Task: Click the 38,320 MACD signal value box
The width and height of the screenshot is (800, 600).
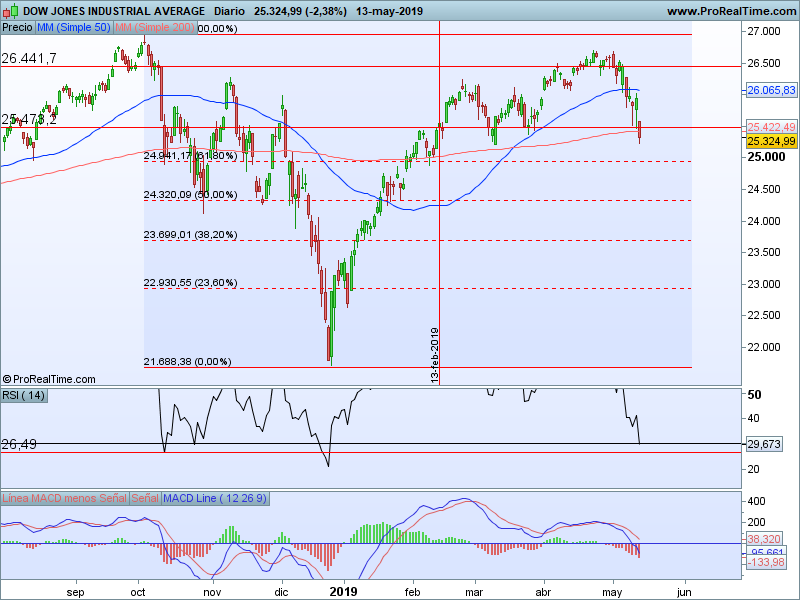Action: (764, 539)
